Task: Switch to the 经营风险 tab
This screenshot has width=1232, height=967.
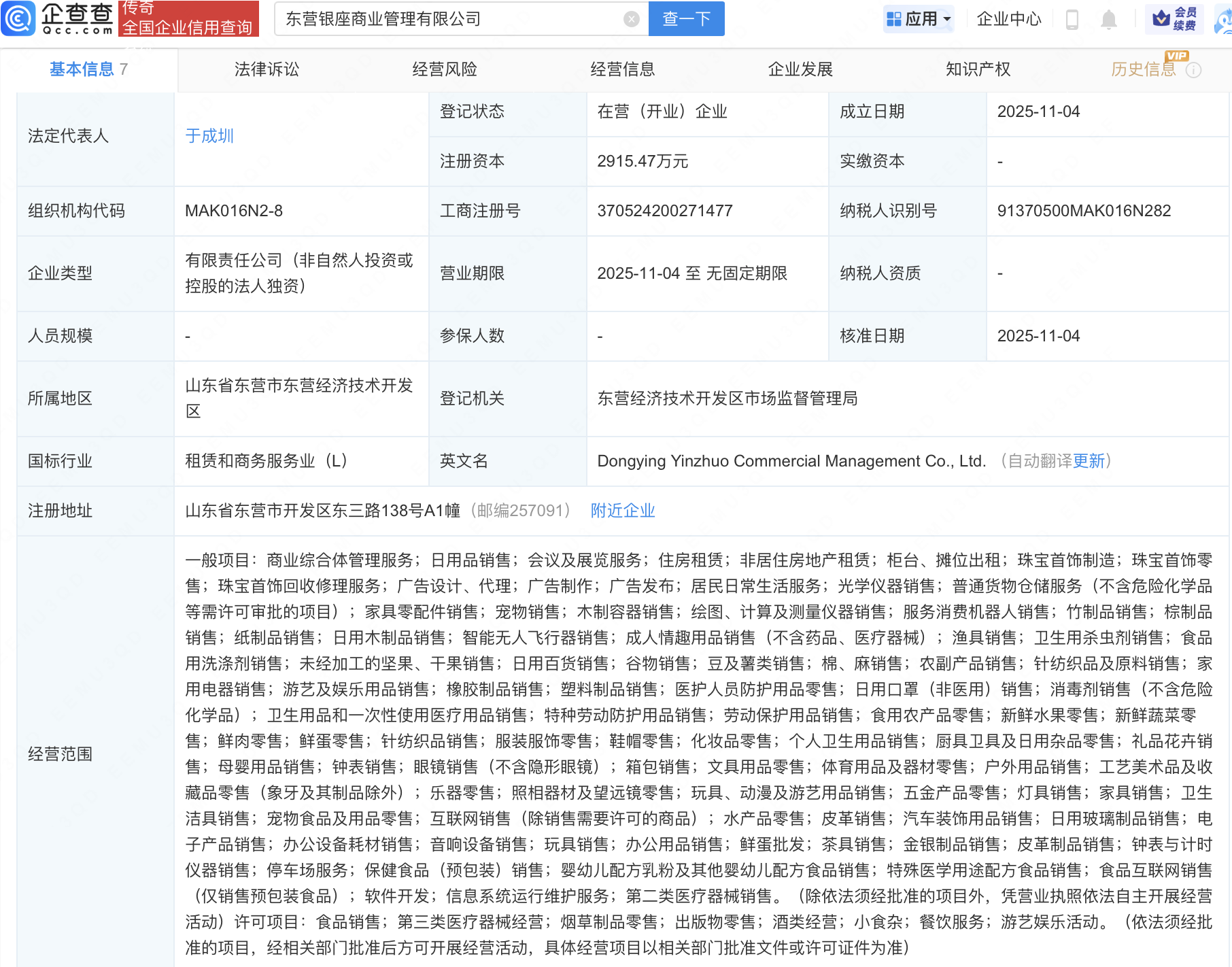Action: click(445, 69)
